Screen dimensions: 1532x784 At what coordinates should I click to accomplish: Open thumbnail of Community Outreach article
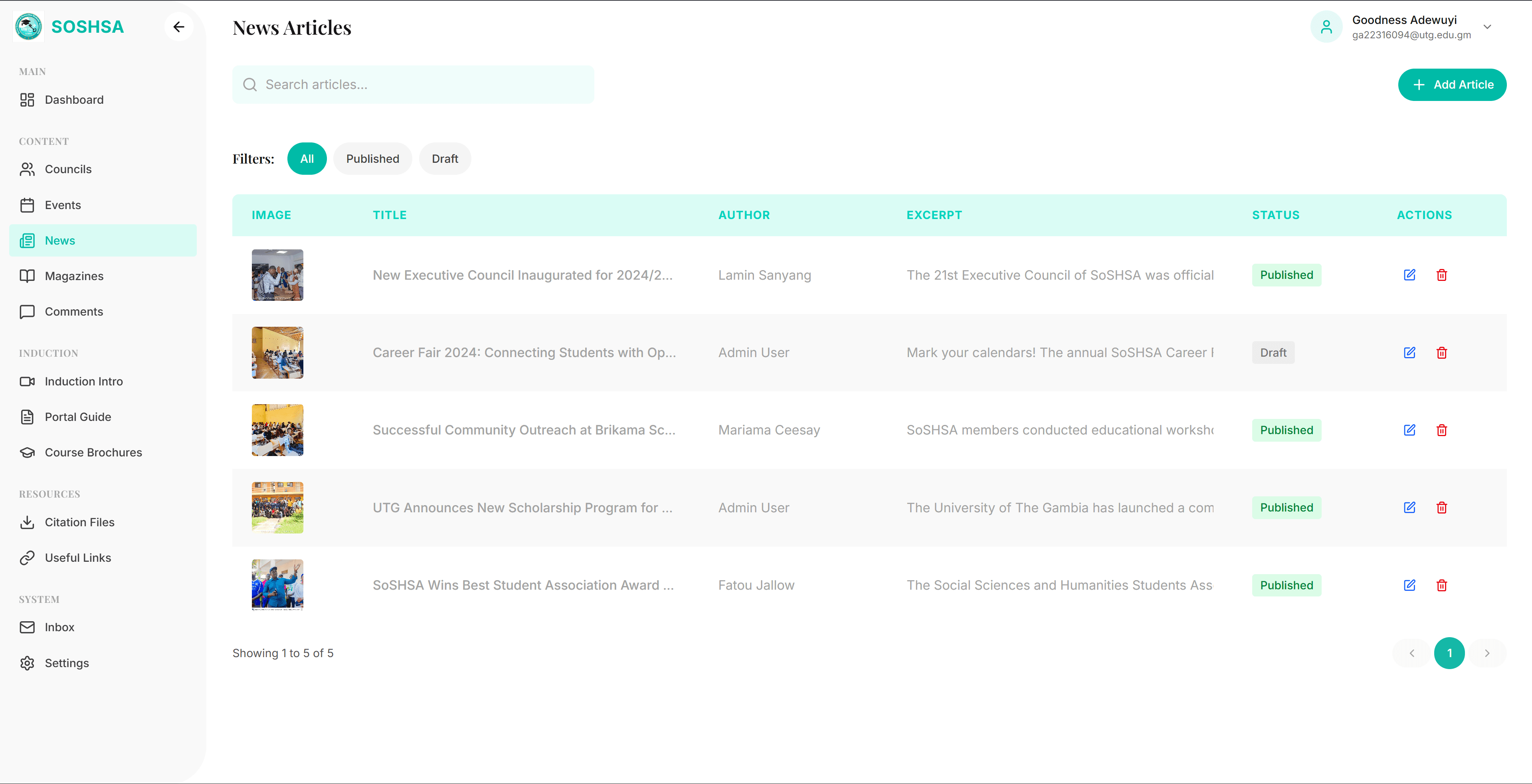coord(277,430)
